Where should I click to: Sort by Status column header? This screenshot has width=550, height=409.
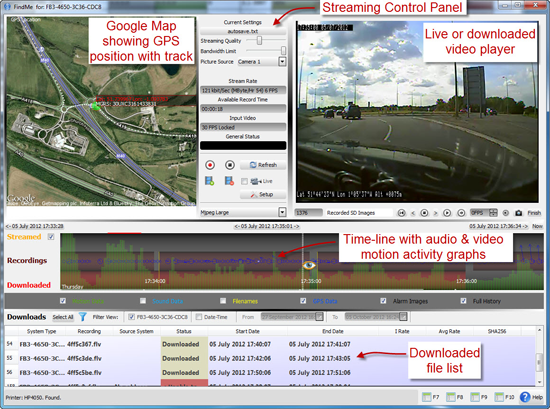[184, 331]
